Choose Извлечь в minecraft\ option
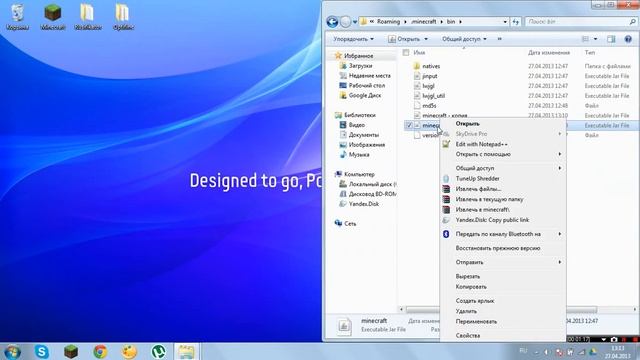Screen dimensions: 640x360 tap(503, 209)
